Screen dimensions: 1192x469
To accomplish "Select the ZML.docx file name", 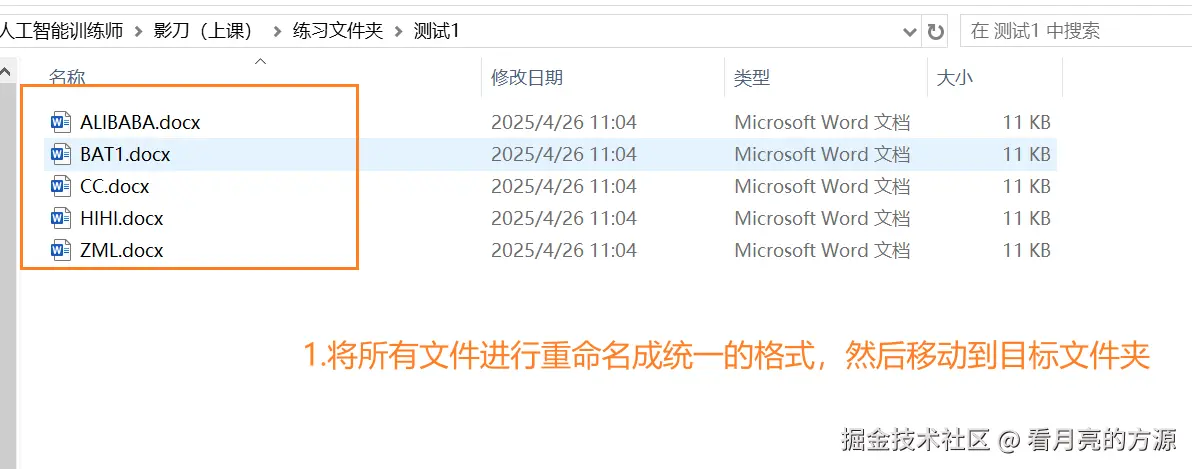I will point(121,250).
